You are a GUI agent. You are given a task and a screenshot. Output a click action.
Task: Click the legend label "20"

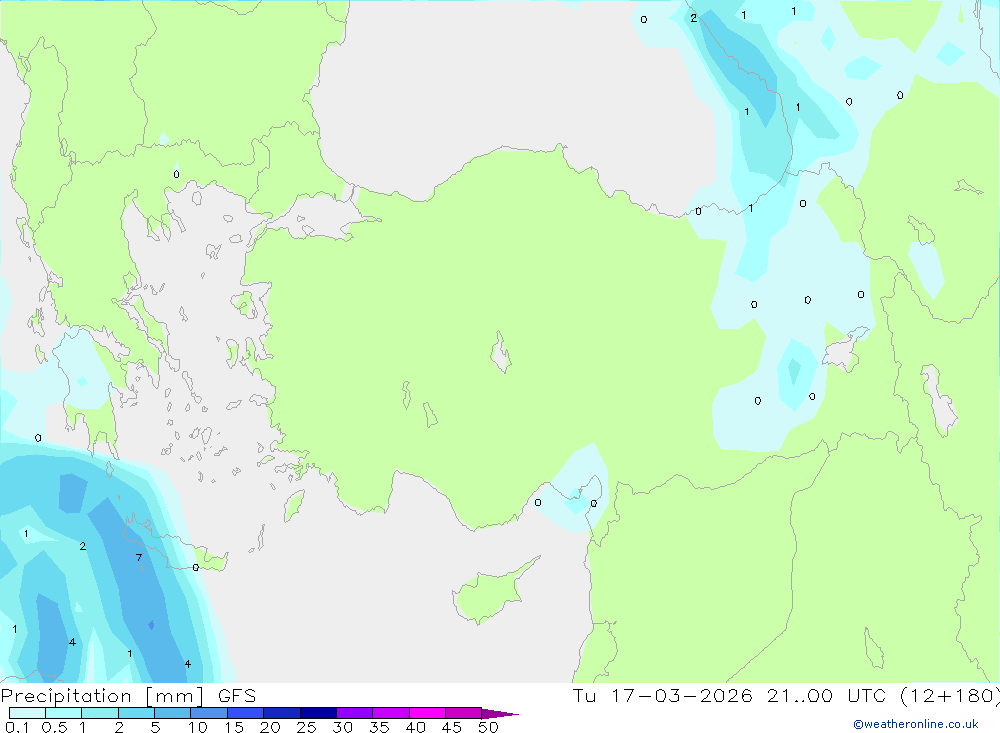270,727
